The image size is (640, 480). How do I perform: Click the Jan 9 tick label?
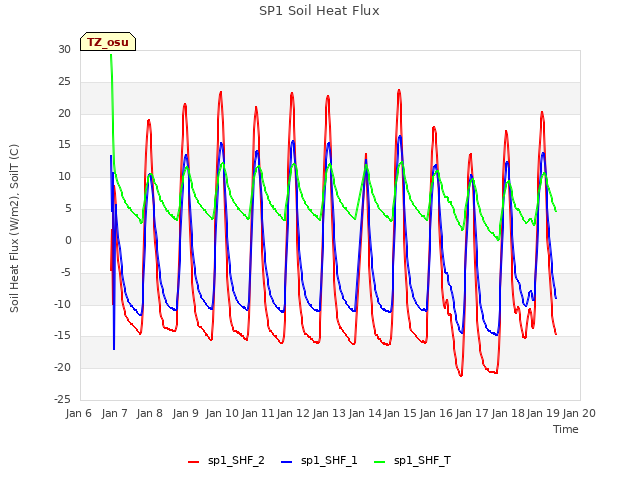186,413
